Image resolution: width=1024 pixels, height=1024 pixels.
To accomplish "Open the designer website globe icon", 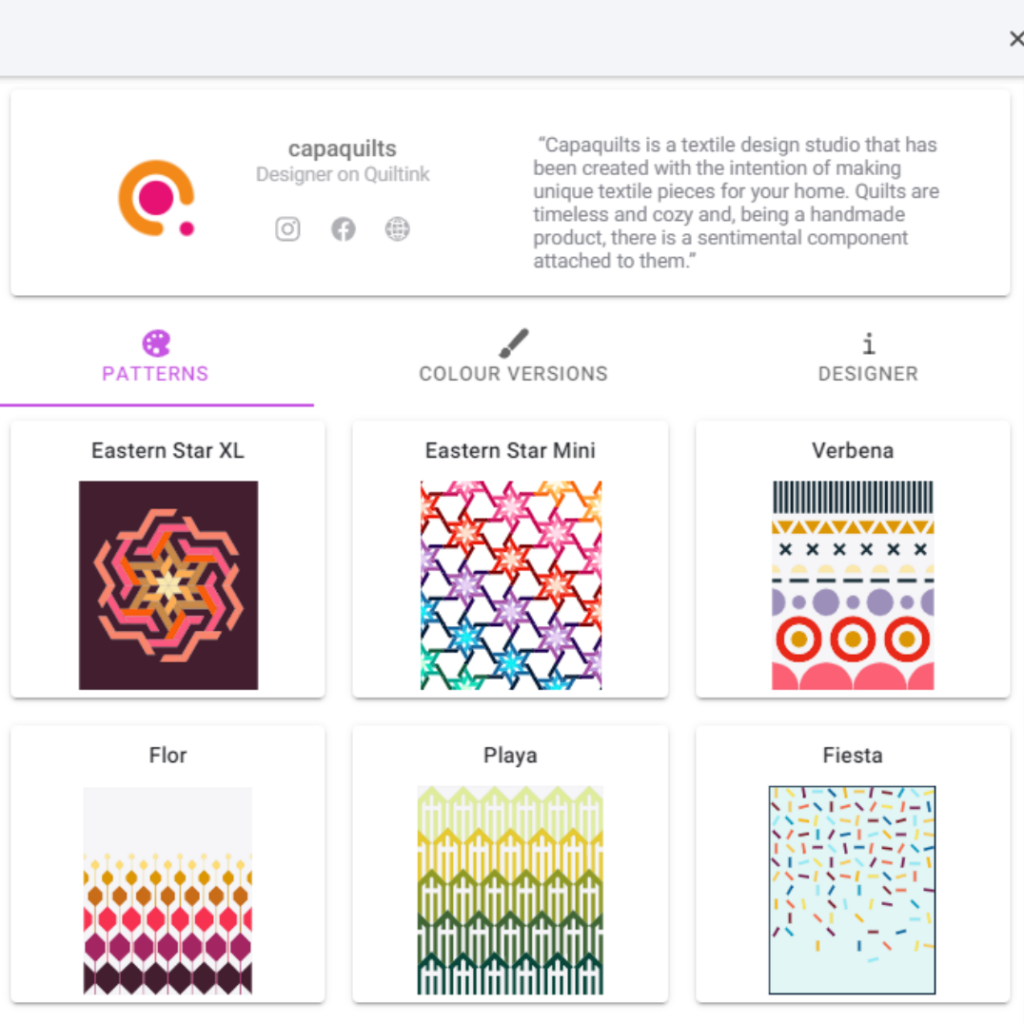I will coord(397,229).
